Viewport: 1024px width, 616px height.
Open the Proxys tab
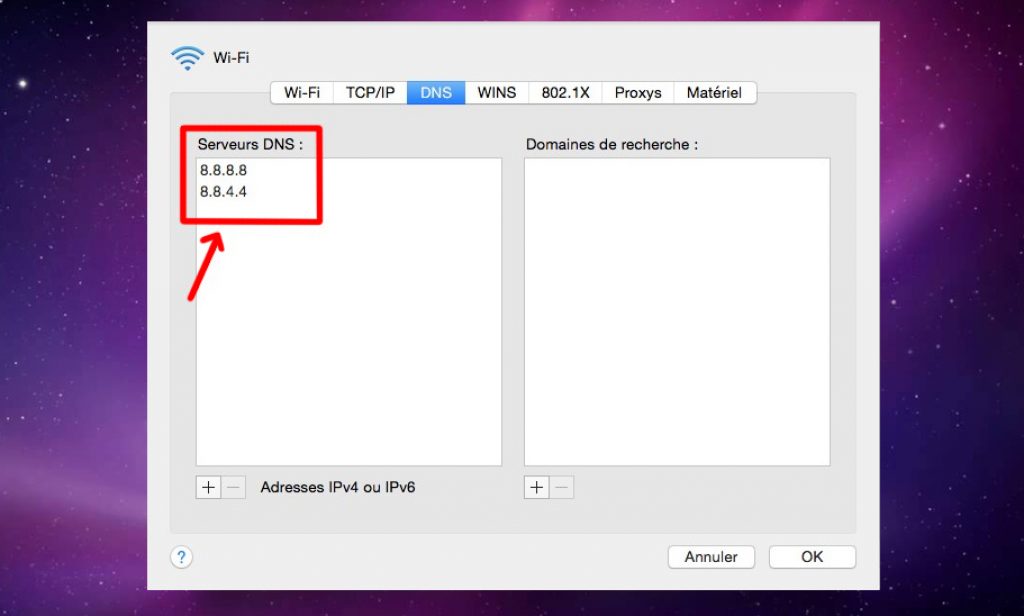coord(637,93)
